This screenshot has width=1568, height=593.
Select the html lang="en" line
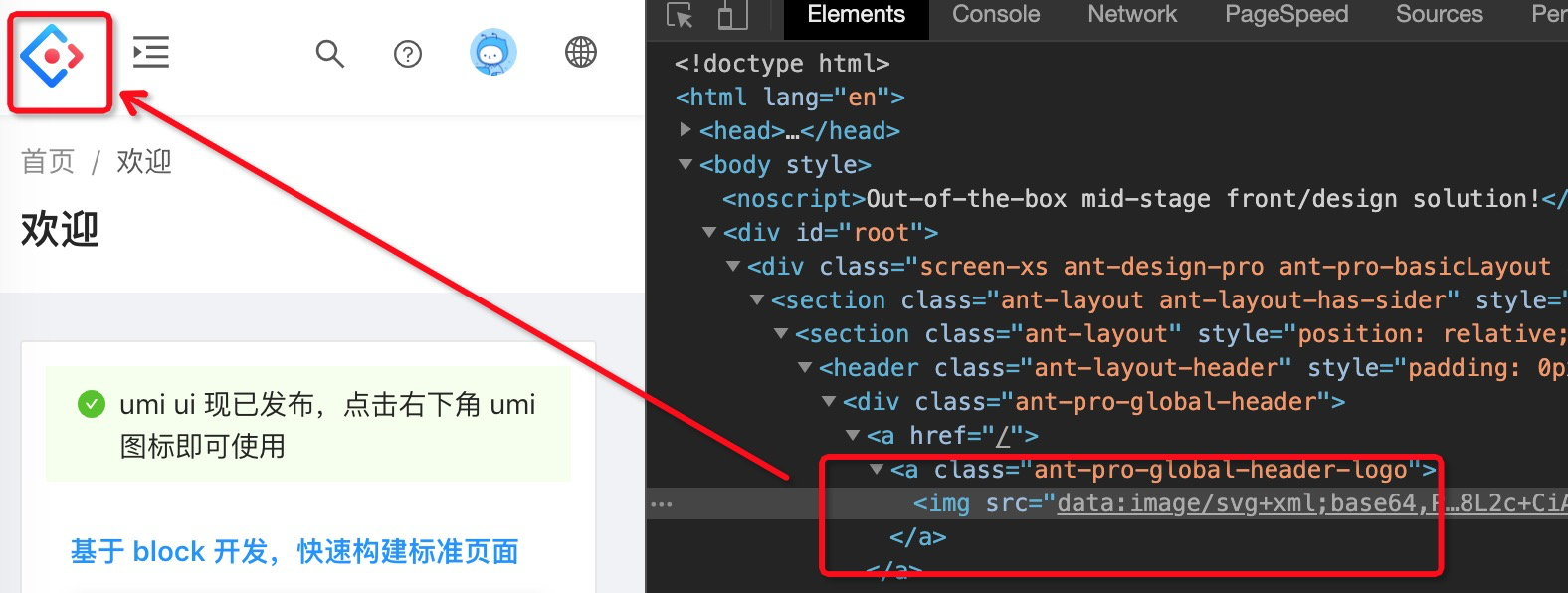(790, 97)
